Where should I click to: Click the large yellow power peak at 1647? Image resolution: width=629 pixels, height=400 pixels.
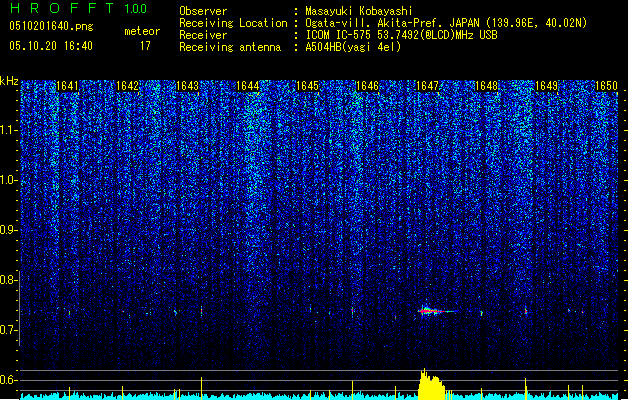point(431,384)
